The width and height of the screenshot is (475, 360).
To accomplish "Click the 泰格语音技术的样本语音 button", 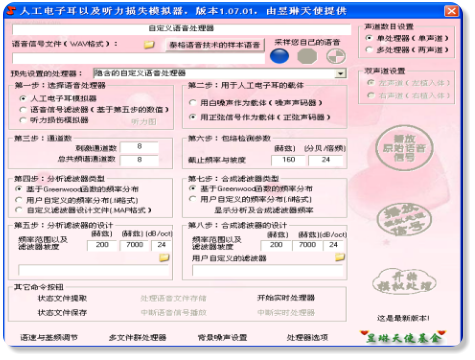I will coord(215,45).
